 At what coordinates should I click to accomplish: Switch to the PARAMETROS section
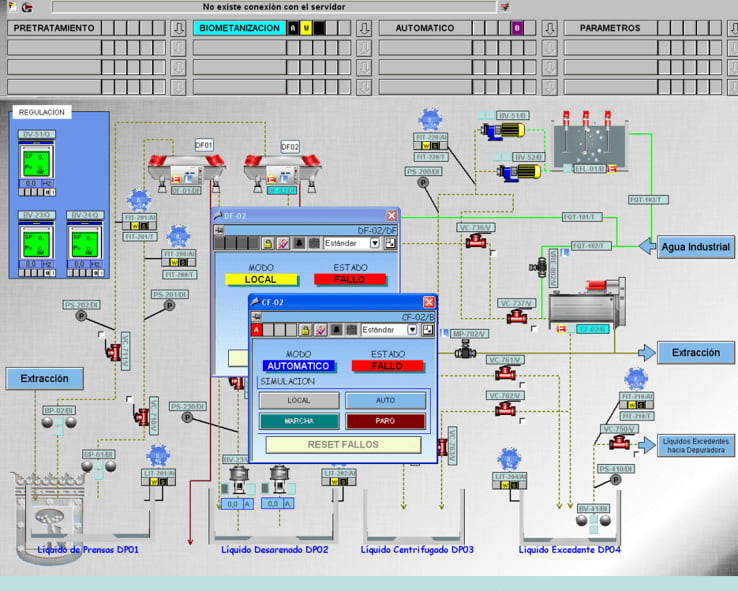(x=610, y=28)
